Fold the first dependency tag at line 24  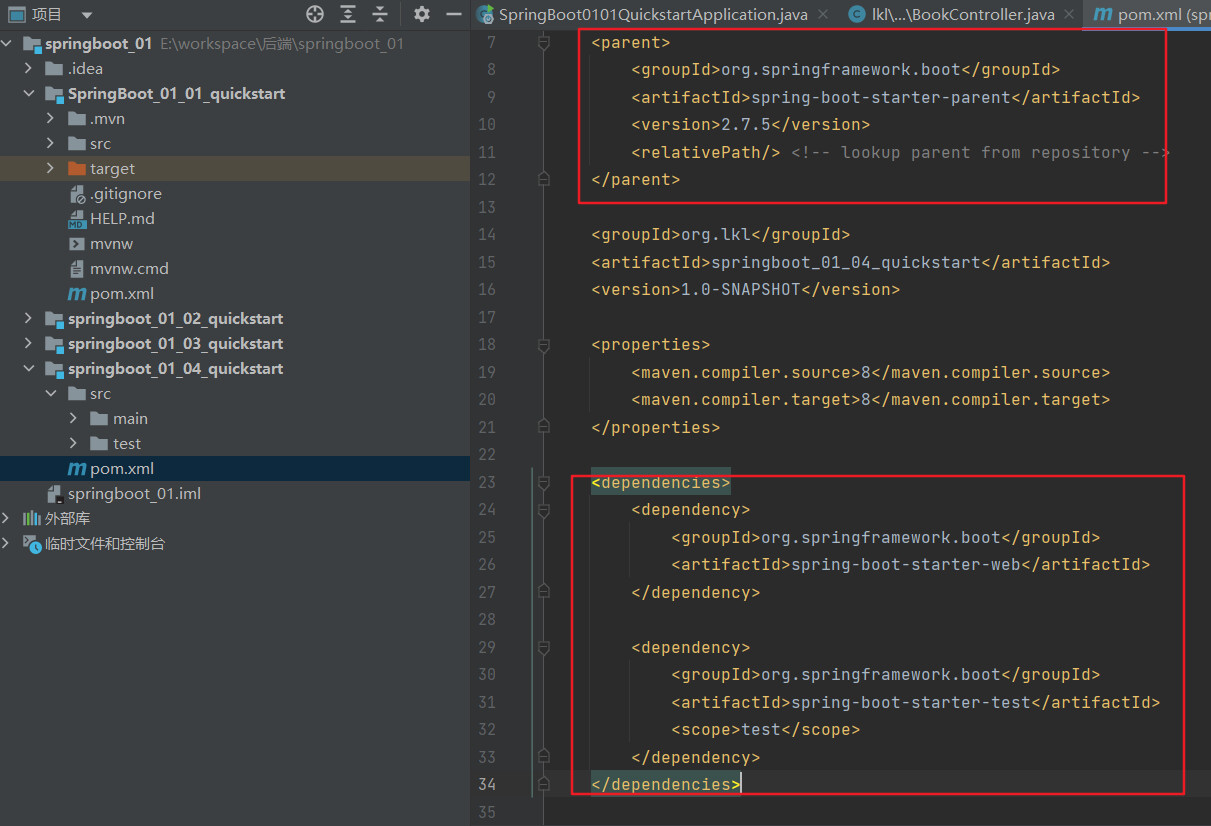543,510
